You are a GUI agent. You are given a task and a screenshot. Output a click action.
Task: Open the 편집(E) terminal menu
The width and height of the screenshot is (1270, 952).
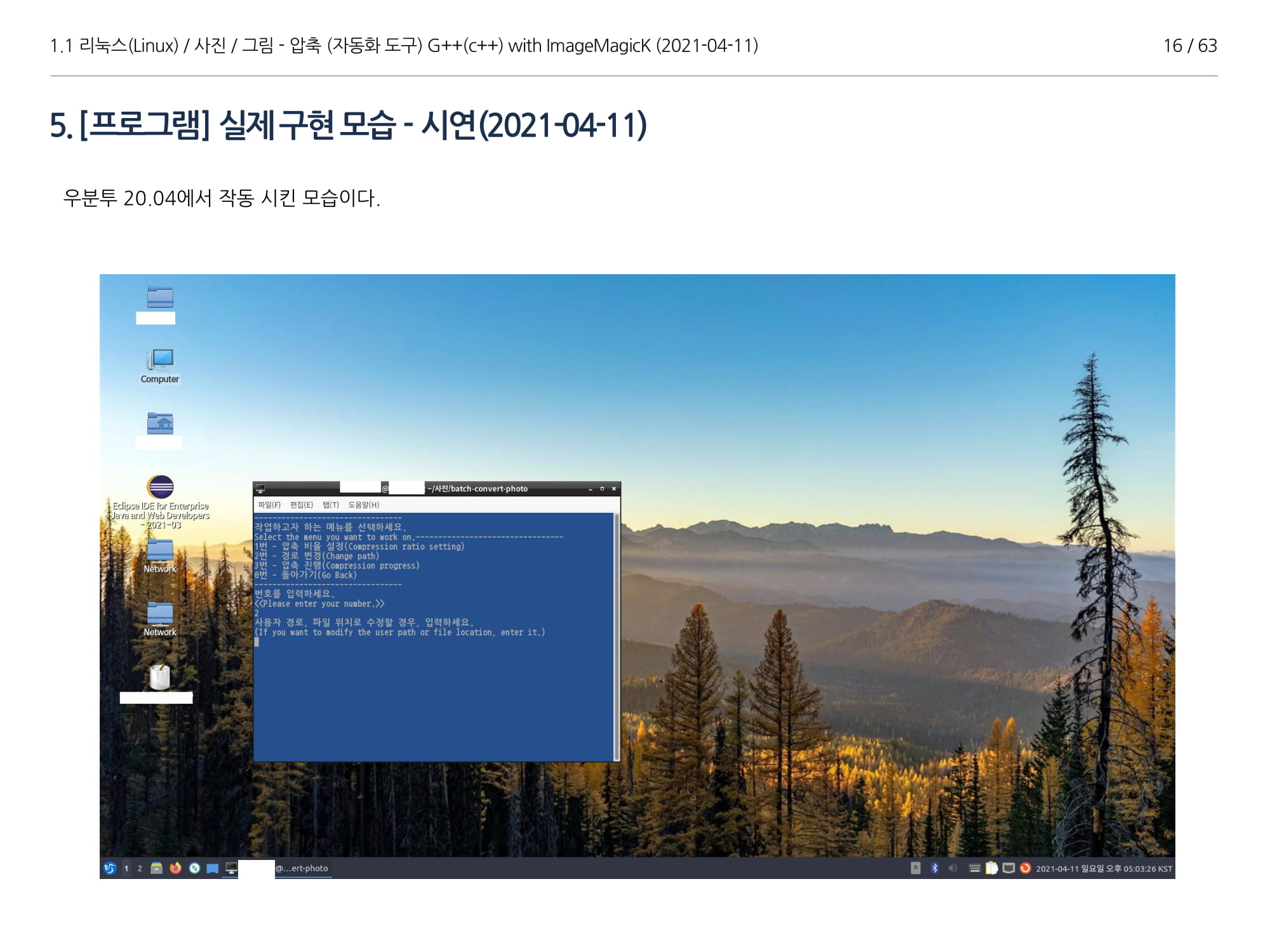click(x=302, y=505)
